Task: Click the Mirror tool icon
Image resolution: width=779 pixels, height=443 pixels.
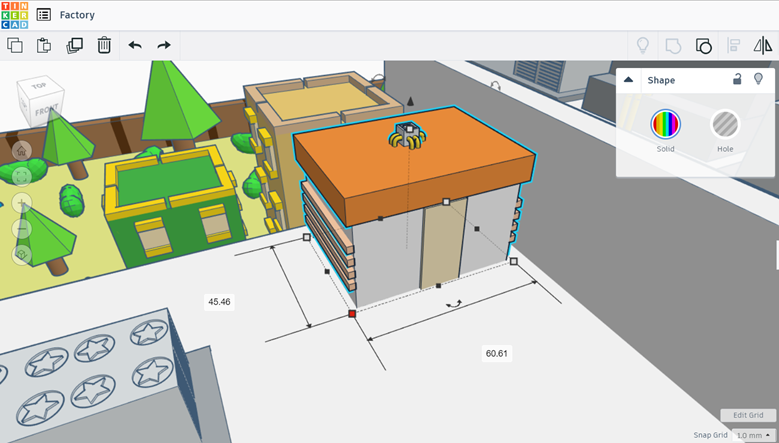Action: coord(763,45)
